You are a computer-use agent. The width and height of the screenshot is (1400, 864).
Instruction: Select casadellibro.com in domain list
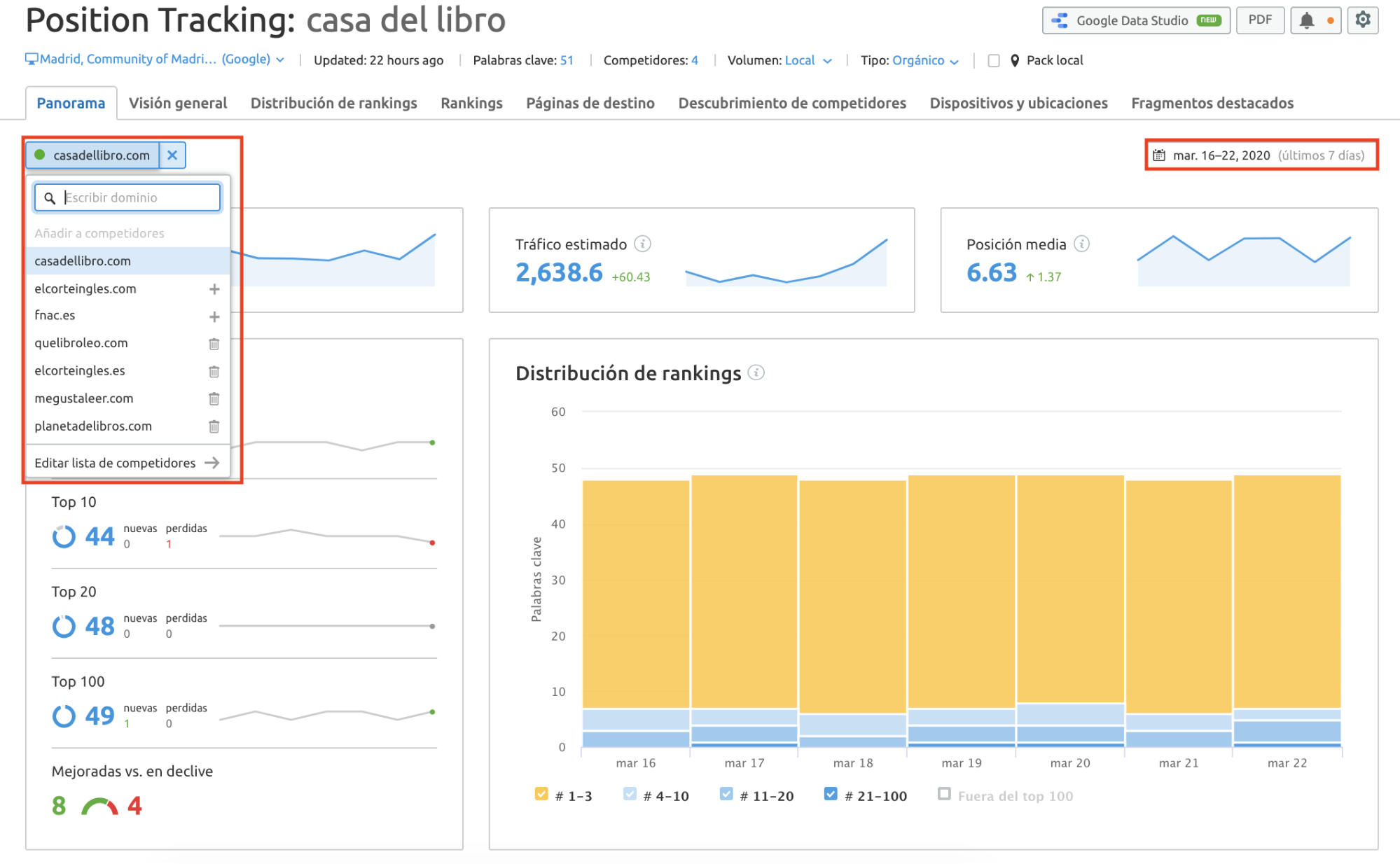[x=127, y=260]
